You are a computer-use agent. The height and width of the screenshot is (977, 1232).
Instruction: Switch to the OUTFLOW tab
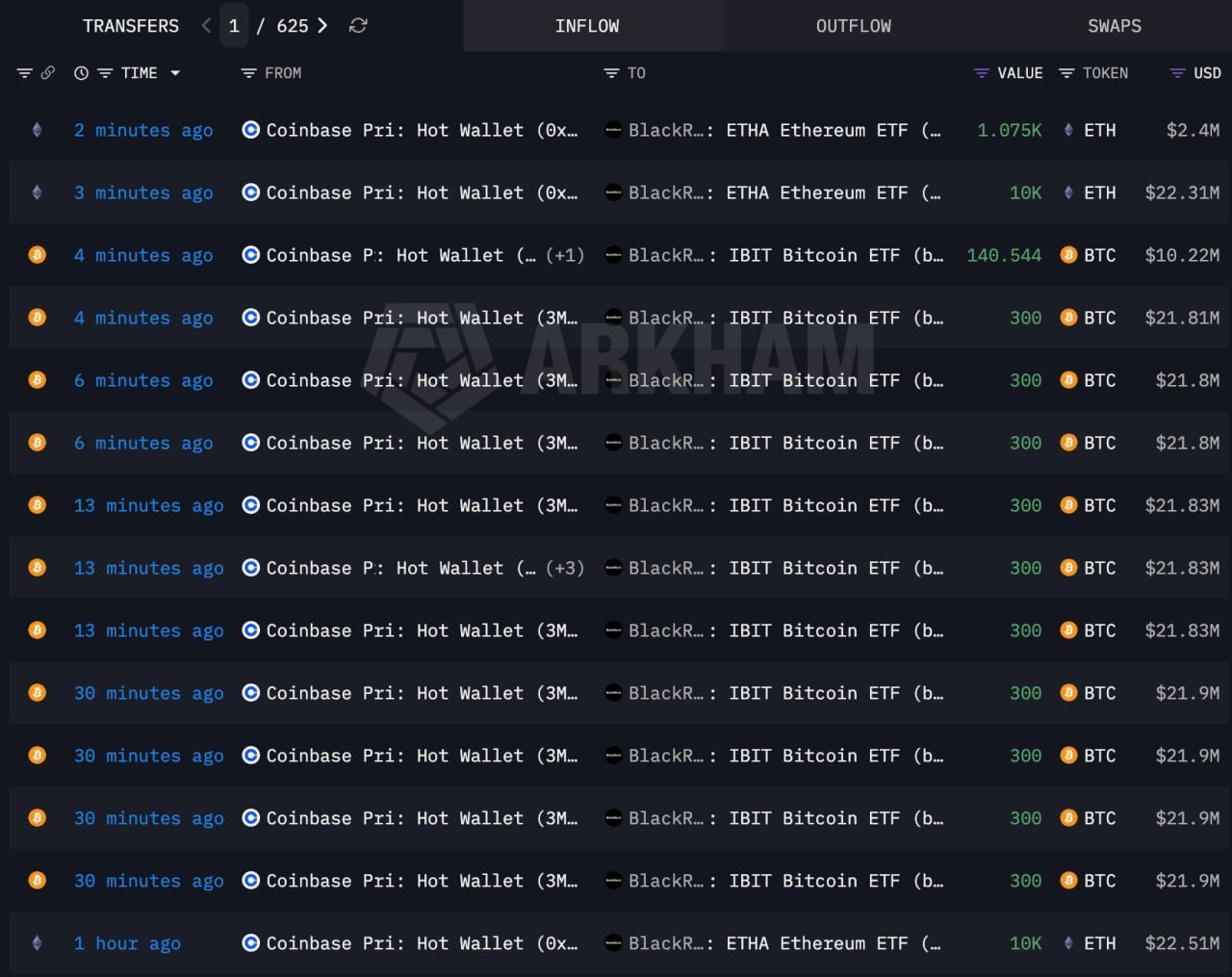(853, 26)
